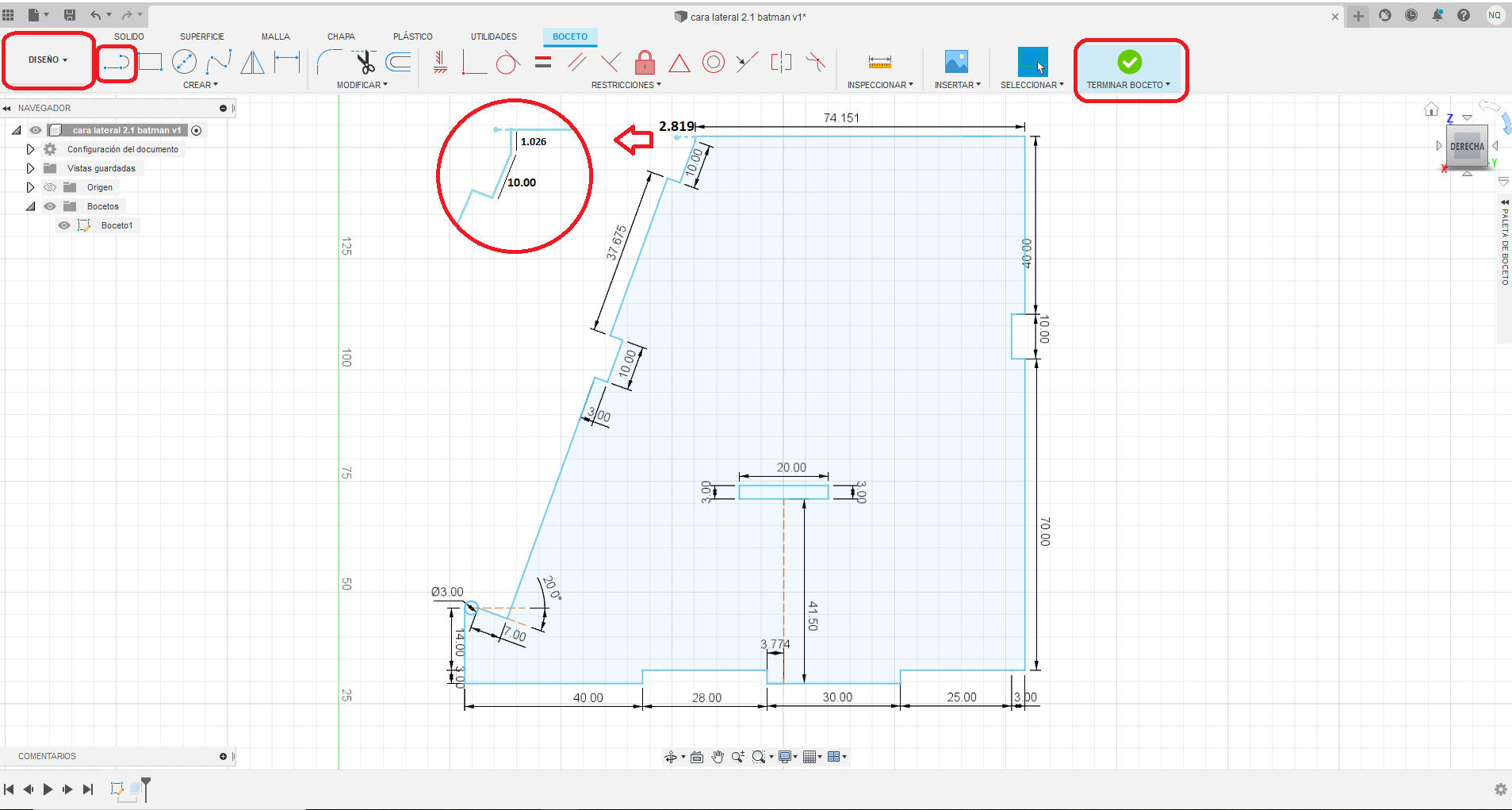Apply the Horizontal/Vertical constraint
1512x810 pixels.
[x=441, y=62]
